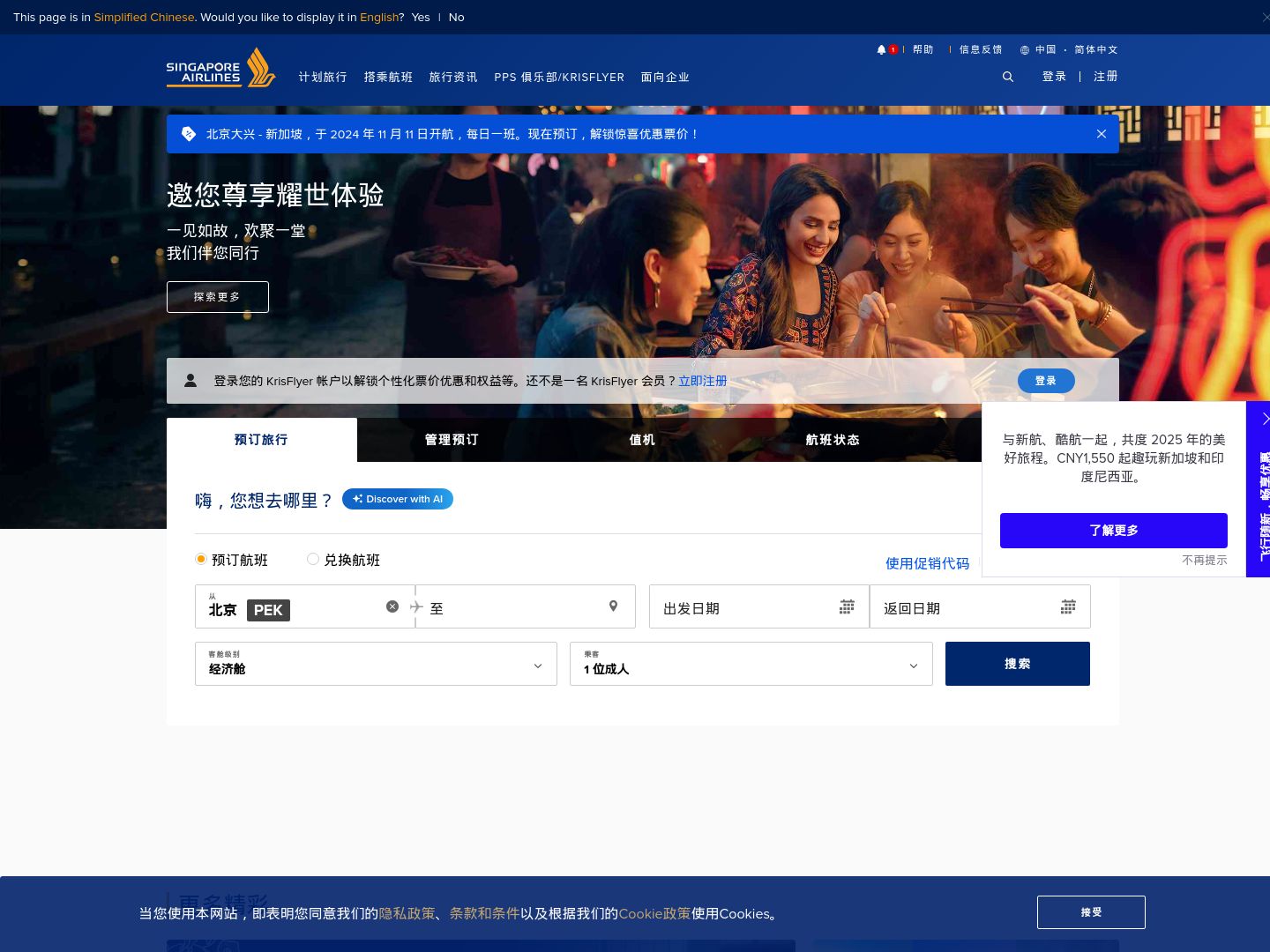Click the Singapore Airlines logo
The height and width of the screenshot is (952, 1270).
pos(220,68)
